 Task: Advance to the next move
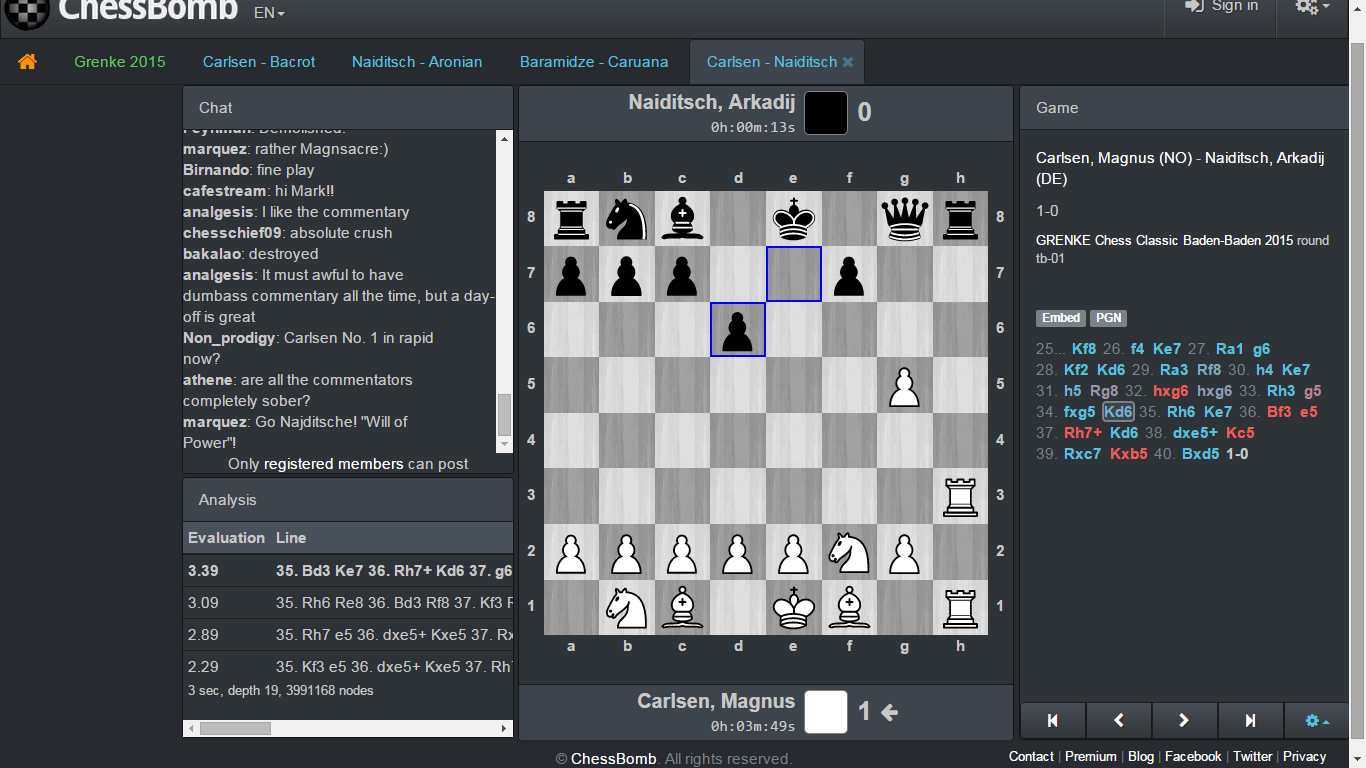pos(1184,720)
